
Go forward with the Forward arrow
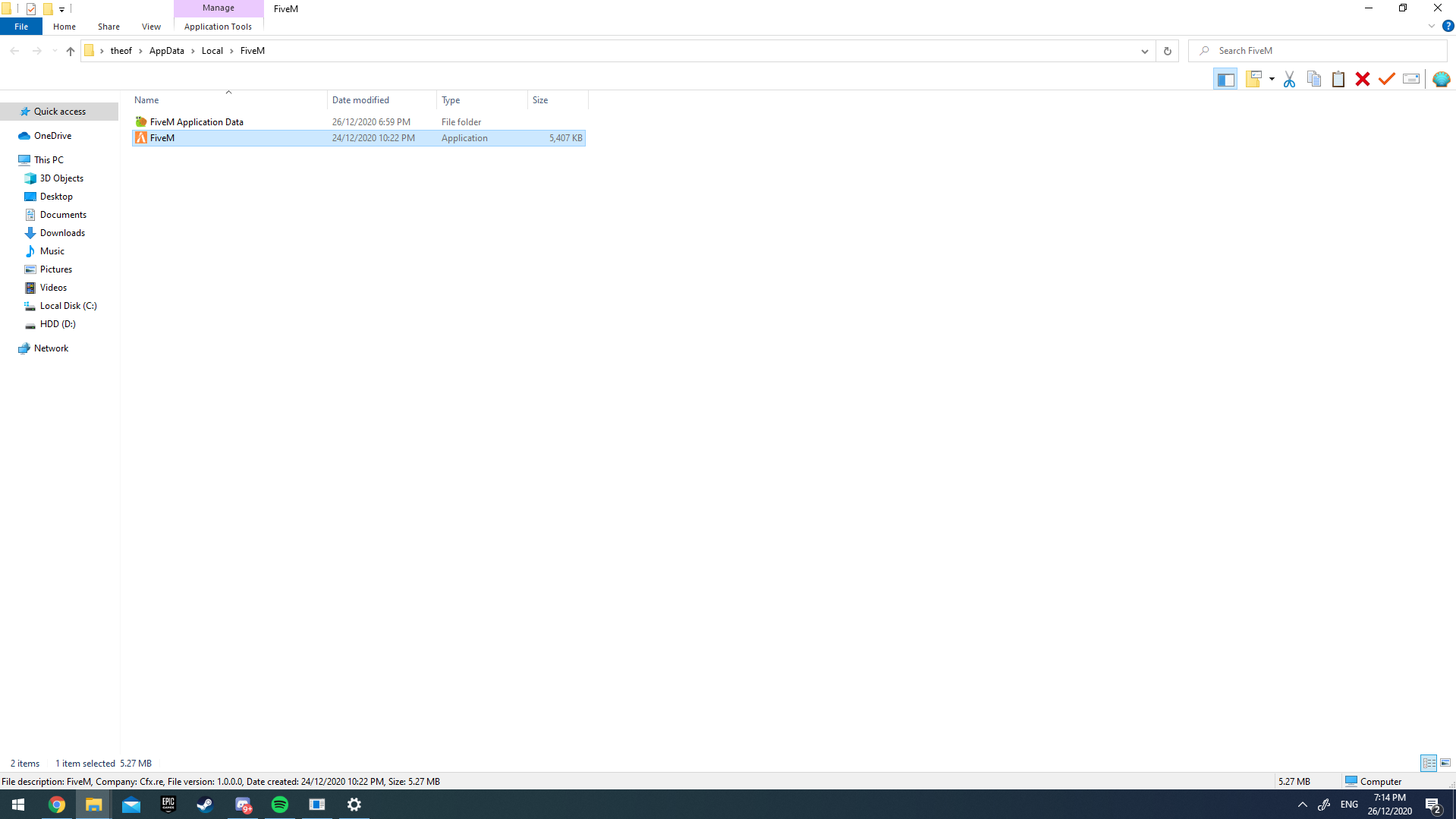(36, 51)
